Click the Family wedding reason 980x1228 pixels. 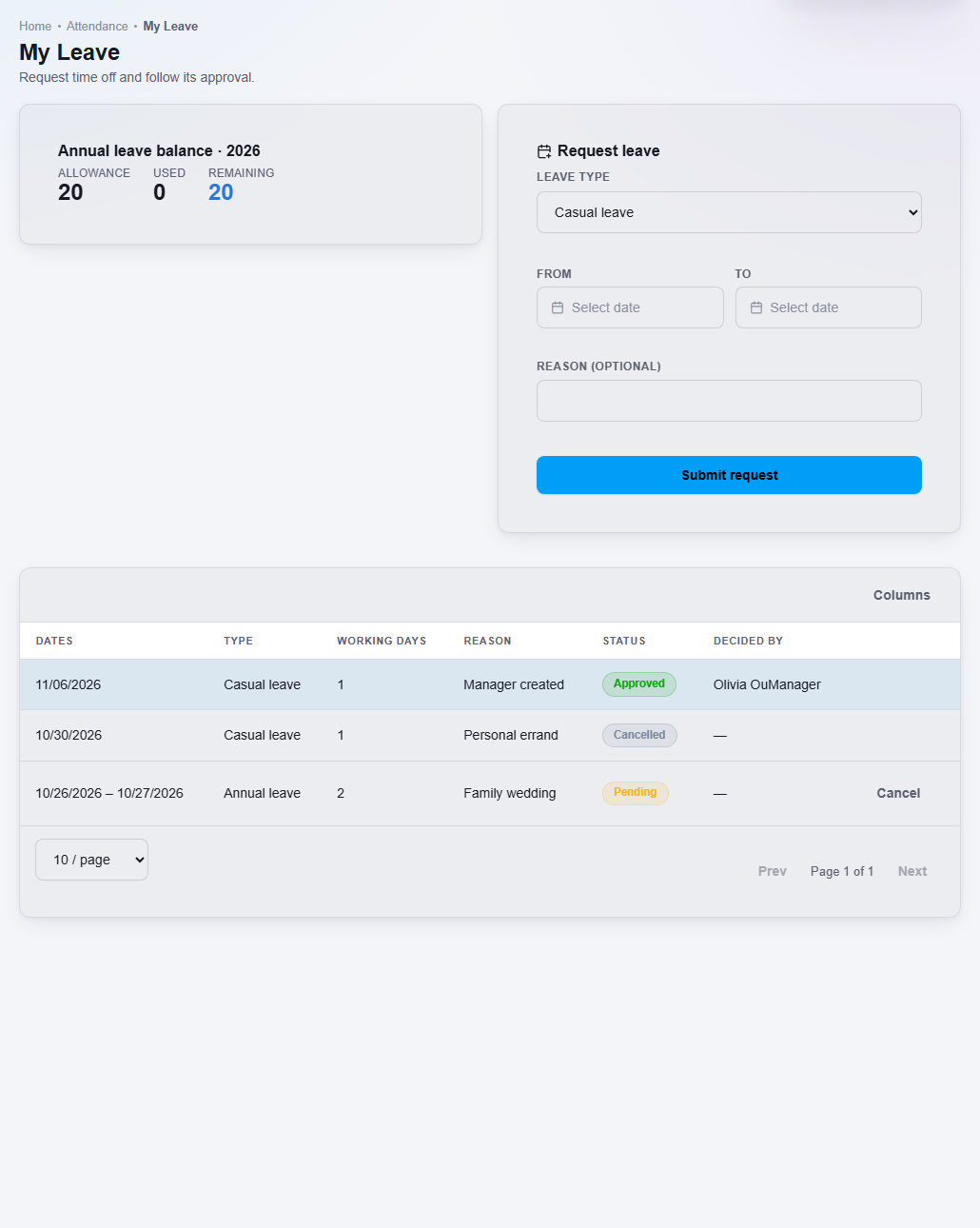(x=510, y=793)
